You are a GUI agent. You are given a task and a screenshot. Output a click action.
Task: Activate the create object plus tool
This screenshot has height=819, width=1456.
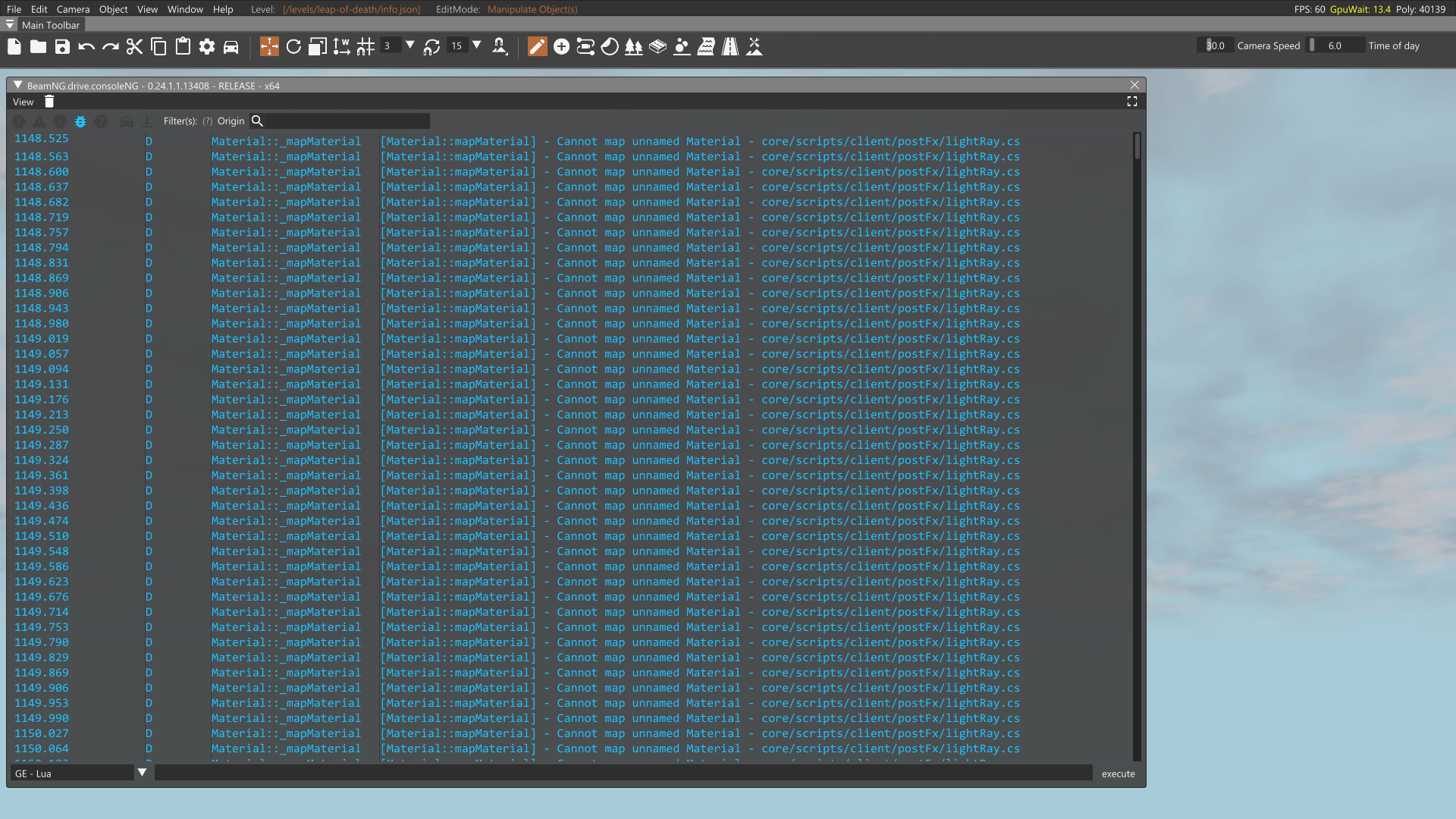point(561,47)
